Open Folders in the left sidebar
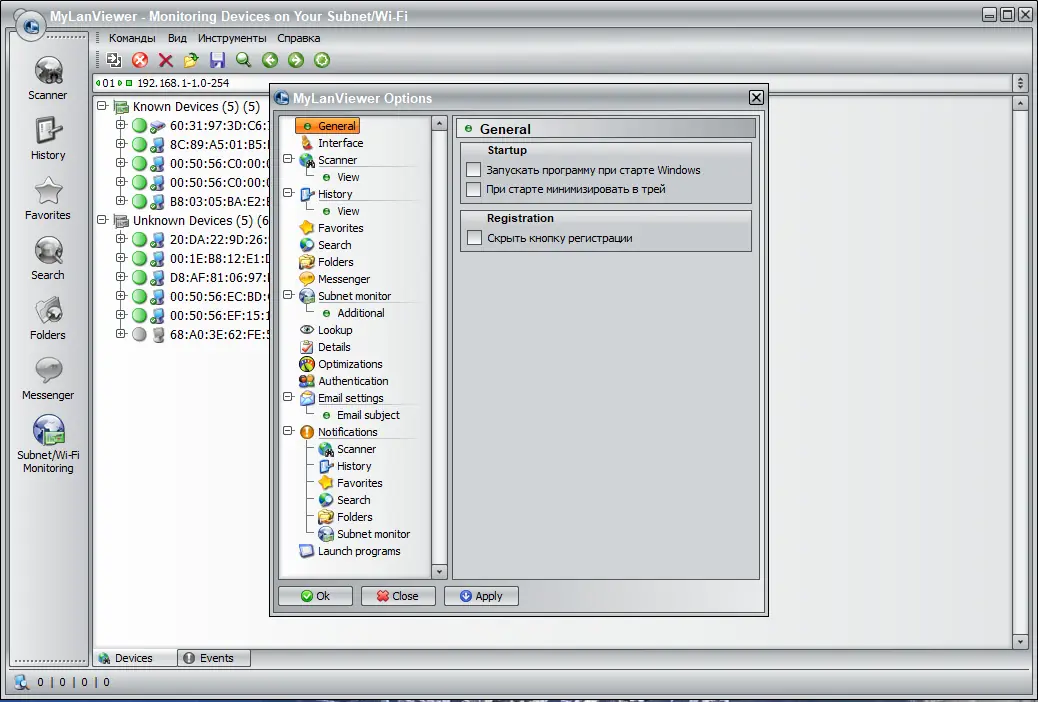 48,319
